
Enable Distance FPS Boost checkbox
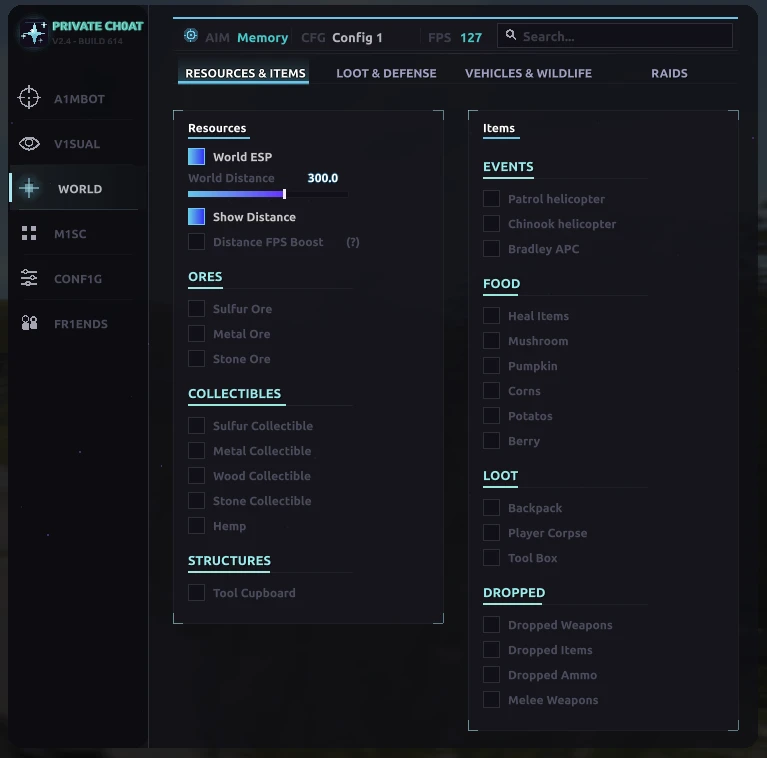pyautogui.click(x=197, y=242)
